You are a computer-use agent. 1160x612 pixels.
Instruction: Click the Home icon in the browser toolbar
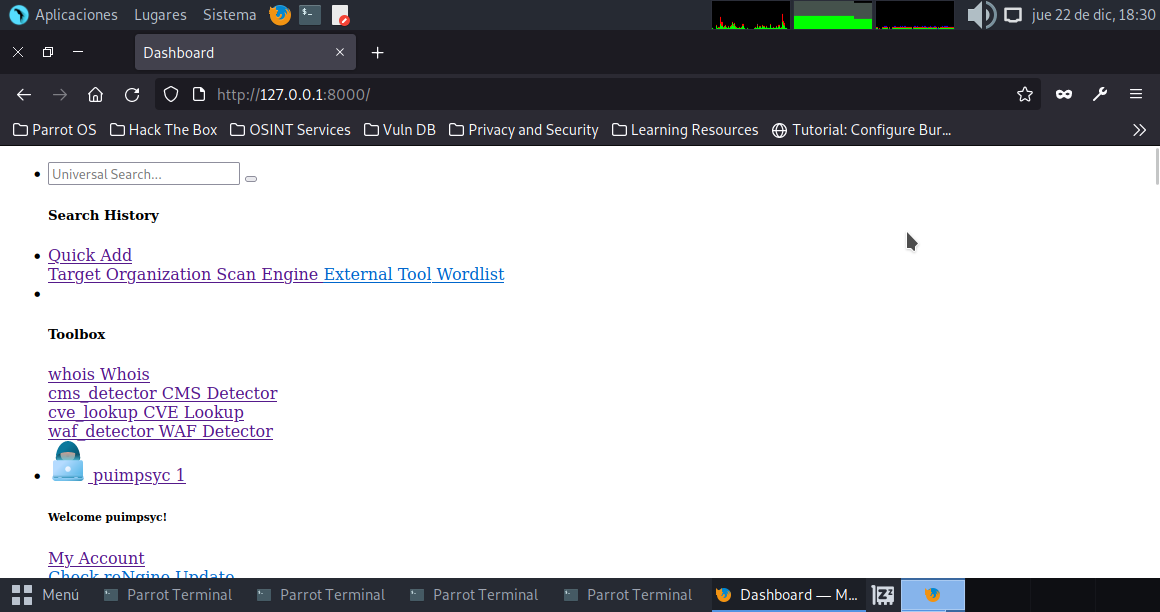tap(95, 94)
